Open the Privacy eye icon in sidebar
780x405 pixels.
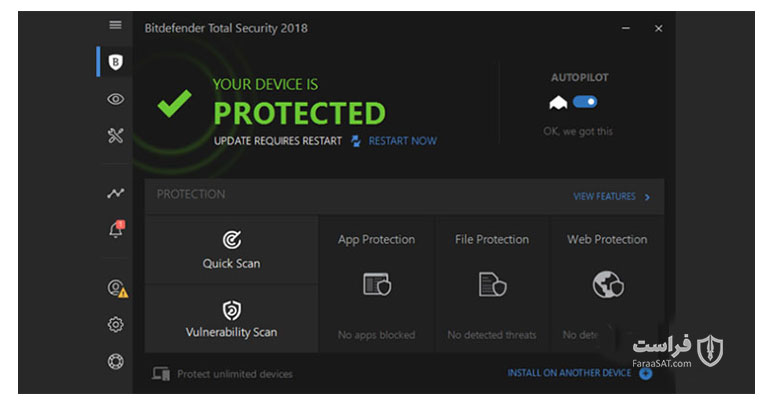pyautogui.click(x=115, y=99)
